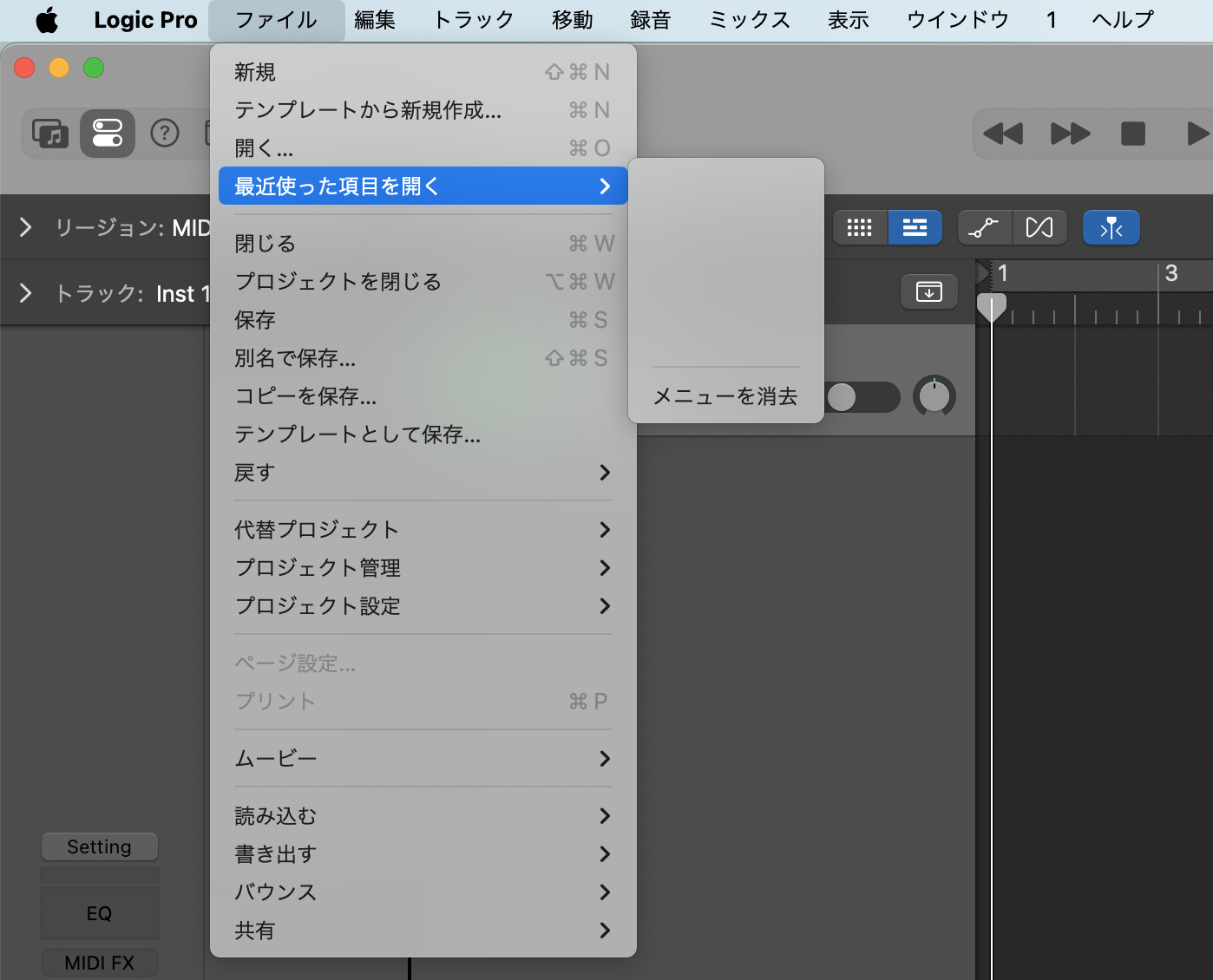1213x980 pixels.
Task: Click the Quick Help question mark icon
Action: [x=165, y=134]
